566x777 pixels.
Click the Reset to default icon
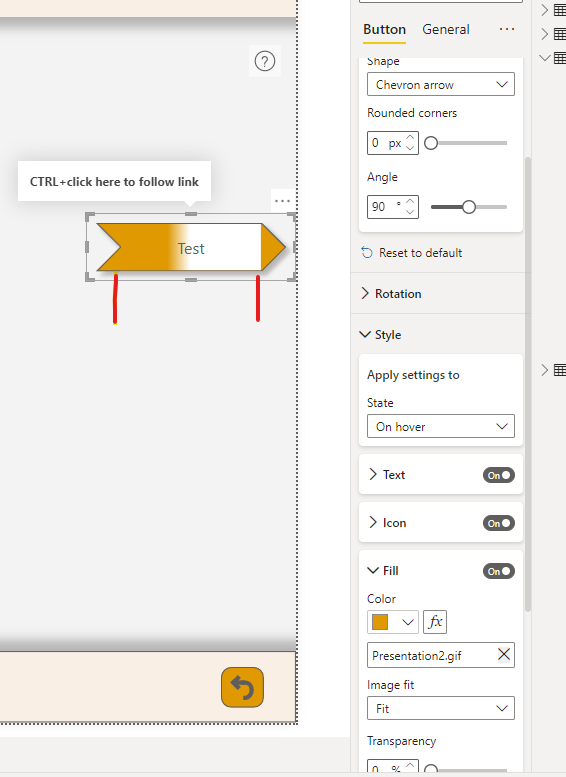point(367,253)
